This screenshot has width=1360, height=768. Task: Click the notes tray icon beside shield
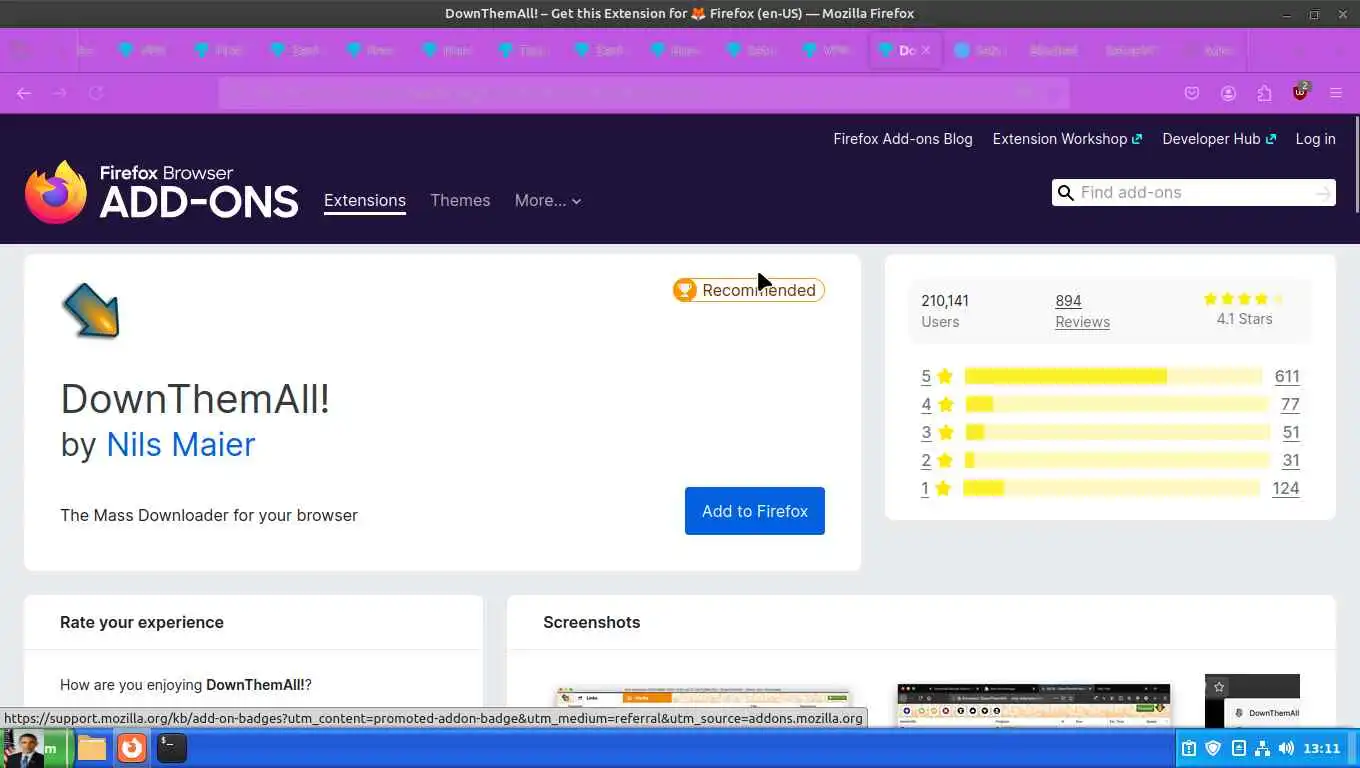1238,748
